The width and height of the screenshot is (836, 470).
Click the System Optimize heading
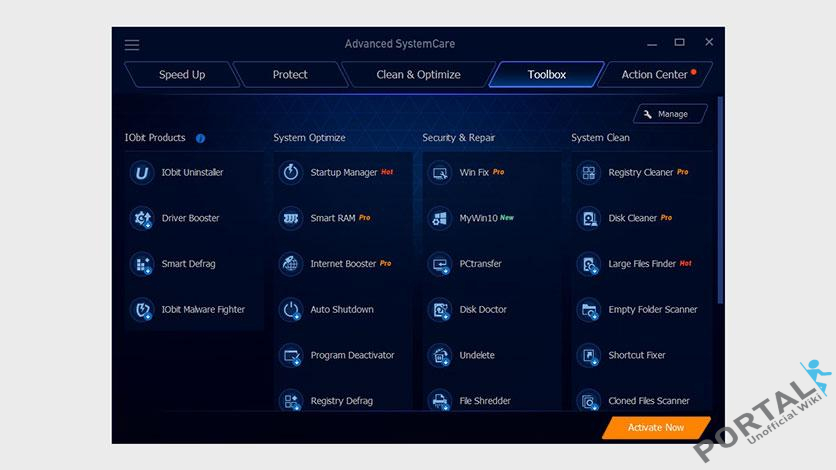[309, 138]
